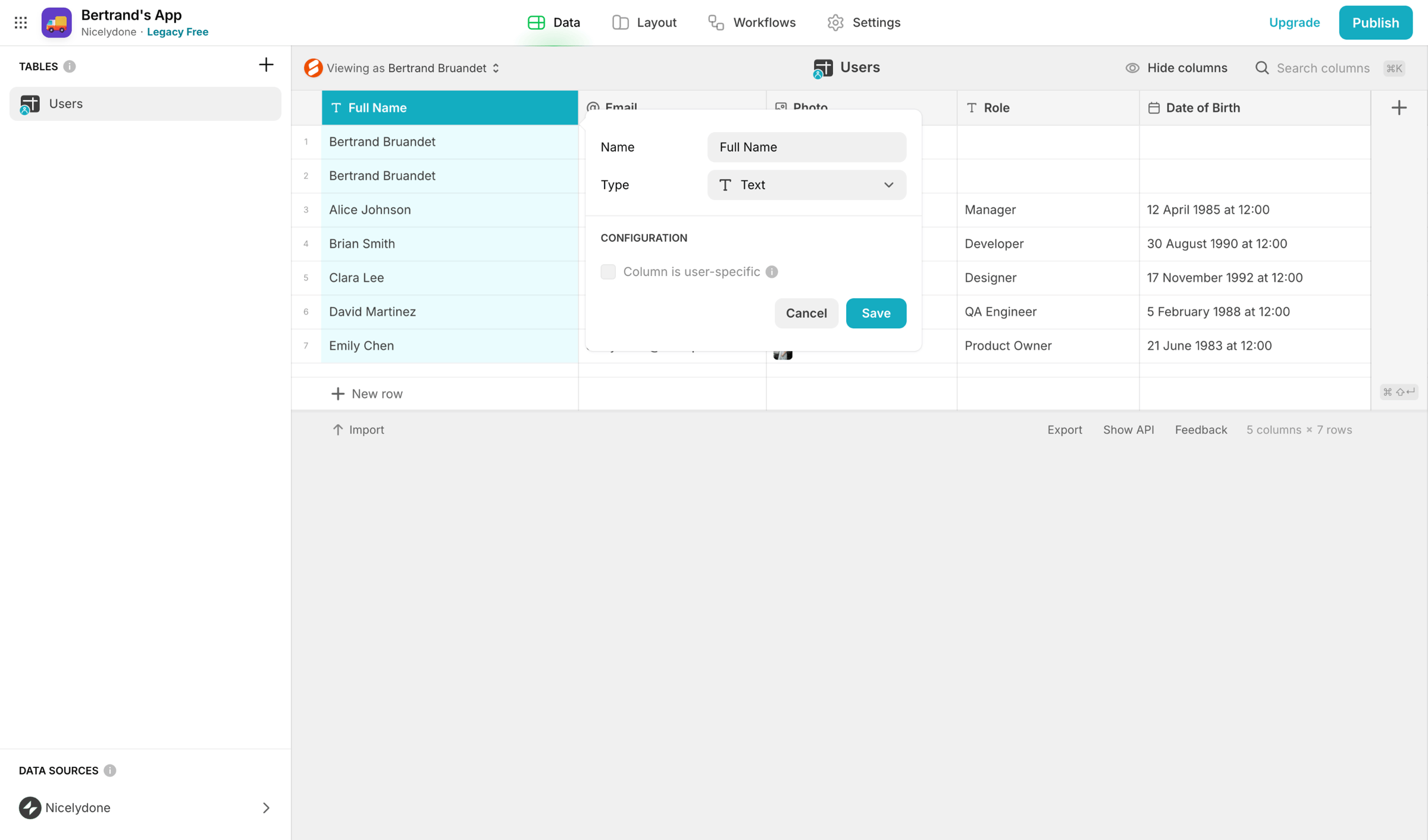Click the 5 columns × 7 rows status text
This screenshot has width=1428, height=840.
[x=1299, y=430]
